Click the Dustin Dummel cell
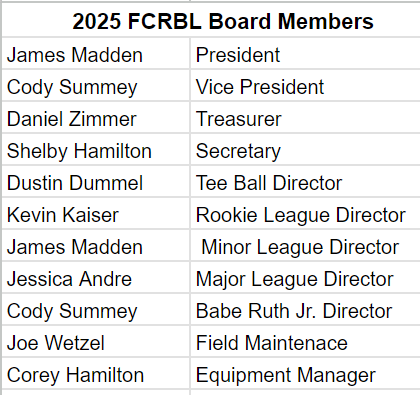 click(96, 182)
